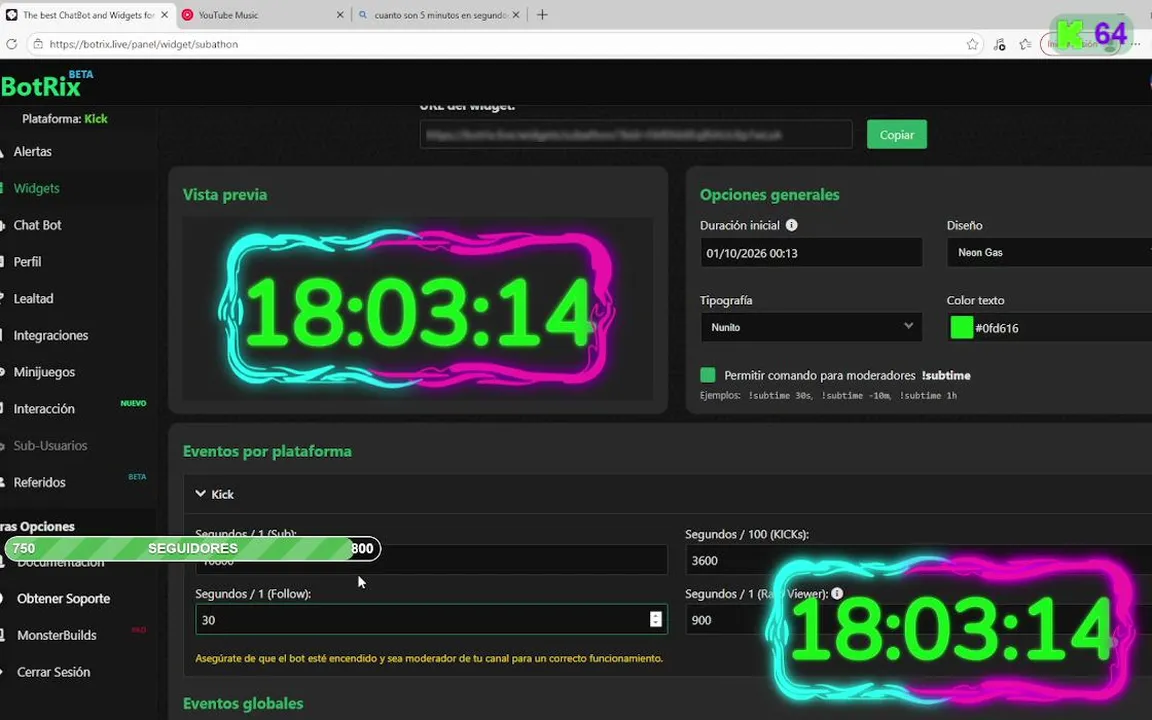
Task: Click the Segundos / 1 (Follow) field
Action: [431, 619]
